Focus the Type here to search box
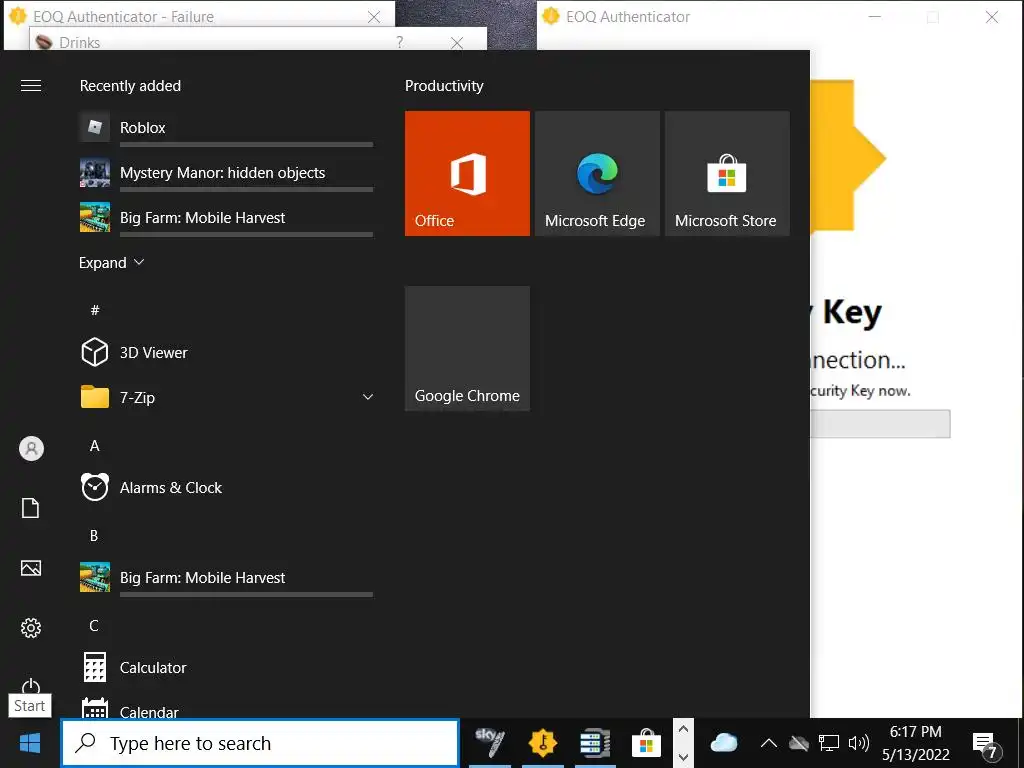1024x768 pixels. click(x=260, y=743)
